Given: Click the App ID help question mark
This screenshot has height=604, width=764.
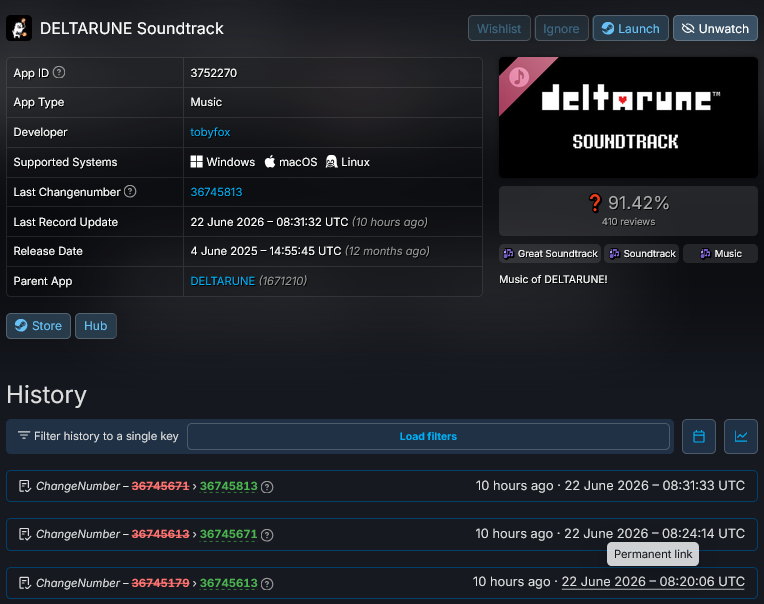Looking at the screenshot, I should tap(59, 73).
